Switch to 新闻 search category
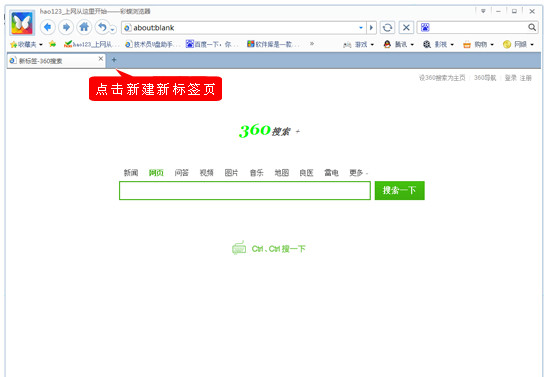 (131, 173)
